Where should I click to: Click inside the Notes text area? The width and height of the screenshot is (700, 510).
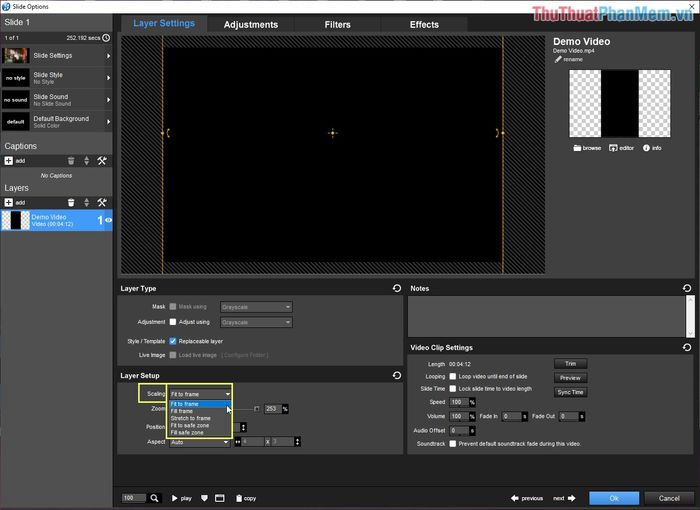pyautogui.click(x=546, y=316)
